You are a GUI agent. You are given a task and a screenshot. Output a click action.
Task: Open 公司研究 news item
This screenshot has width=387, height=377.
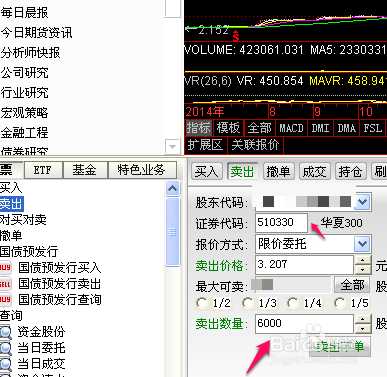pyautogui.click(x=24, y=73)
